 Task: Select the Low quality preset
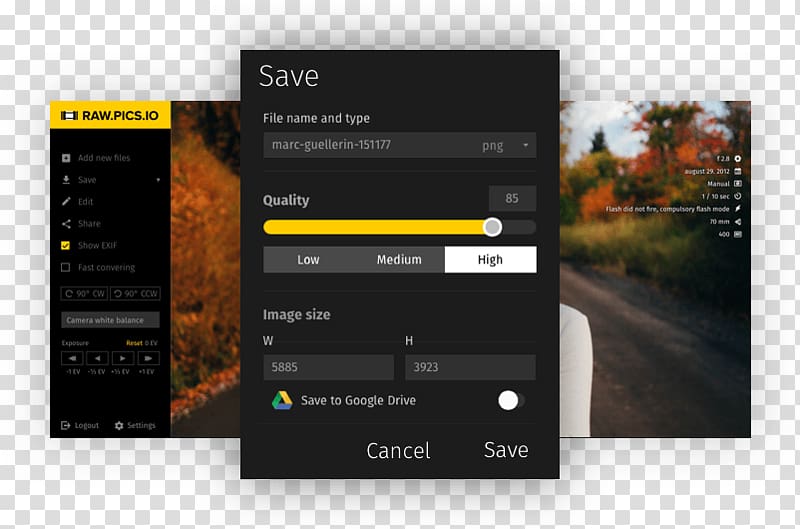coord(308,260)
